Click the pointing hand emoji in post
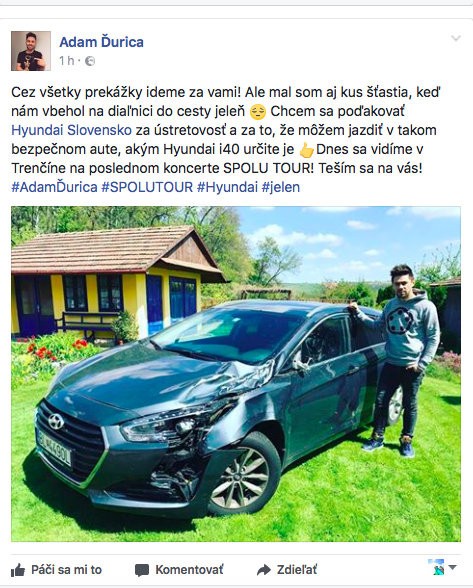This screenshot has height=588, width=473. coord(306,150)
